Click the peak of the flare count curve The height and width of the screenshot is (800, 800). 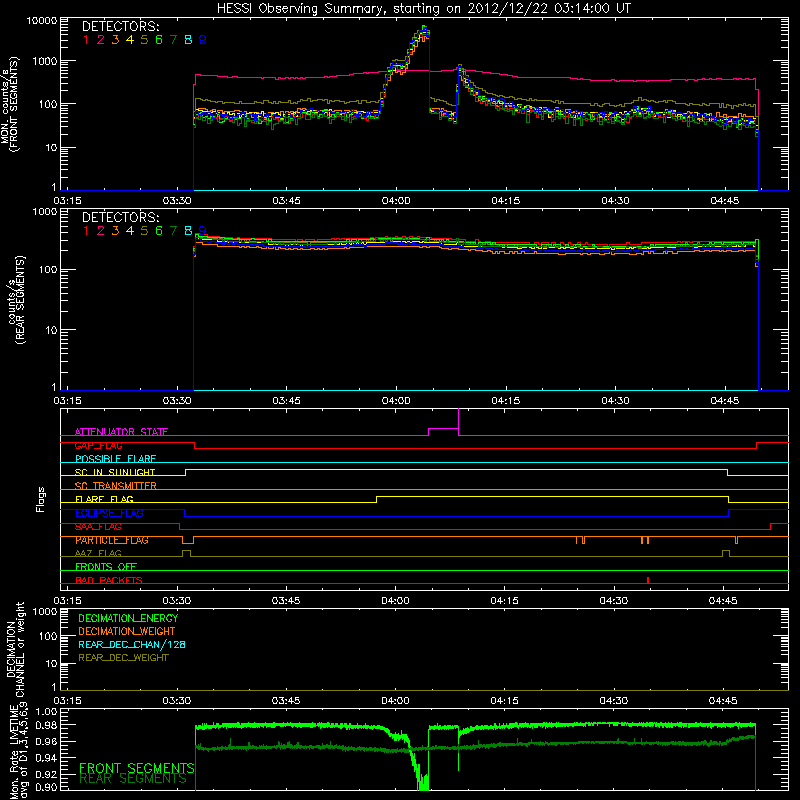point(423,27)
